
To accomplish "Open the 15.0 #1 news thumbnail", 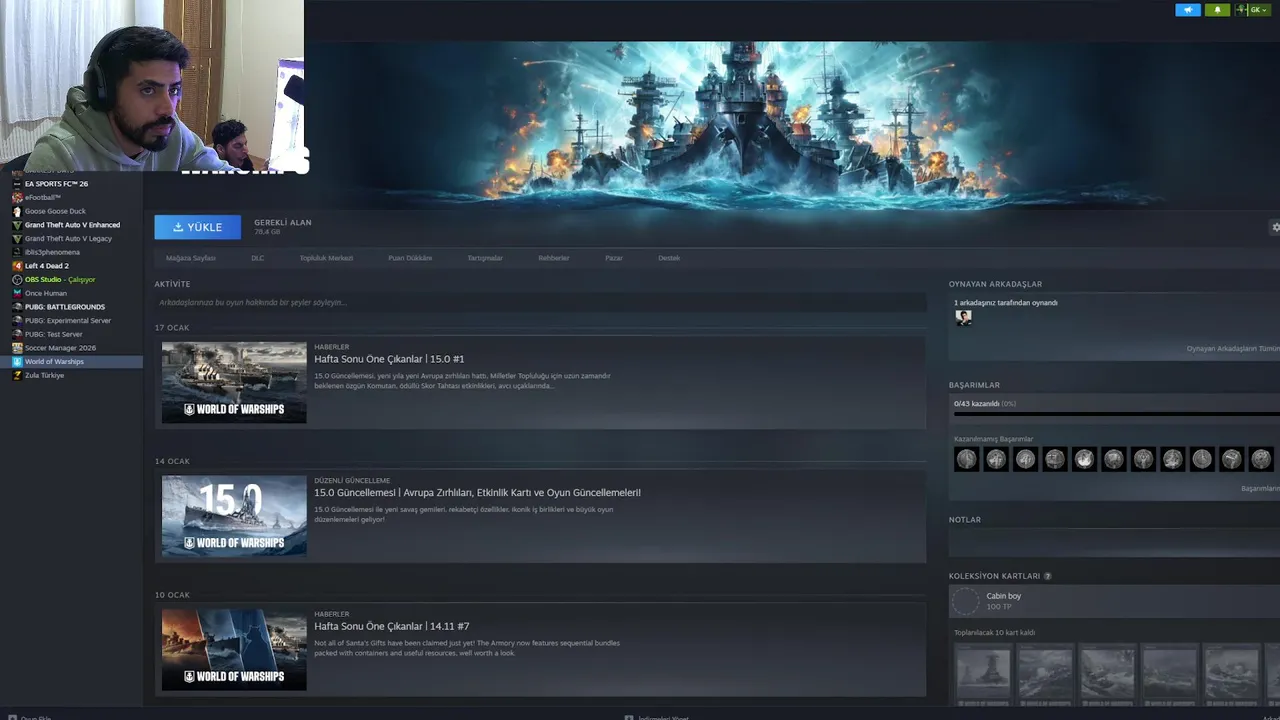I will click(x=234, y=382).
